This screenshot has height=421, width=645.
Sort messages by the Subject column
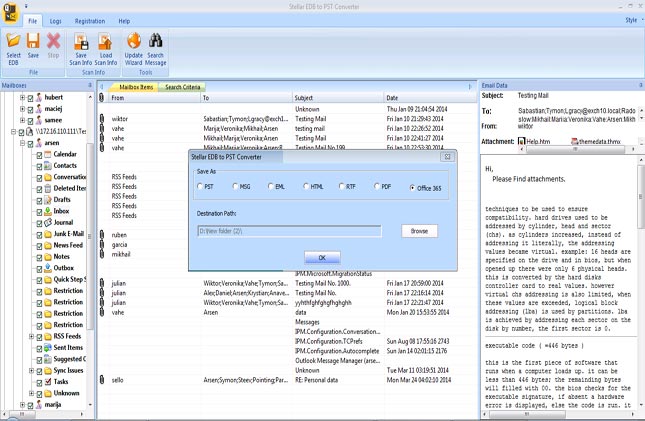click(x=338, y=98)
